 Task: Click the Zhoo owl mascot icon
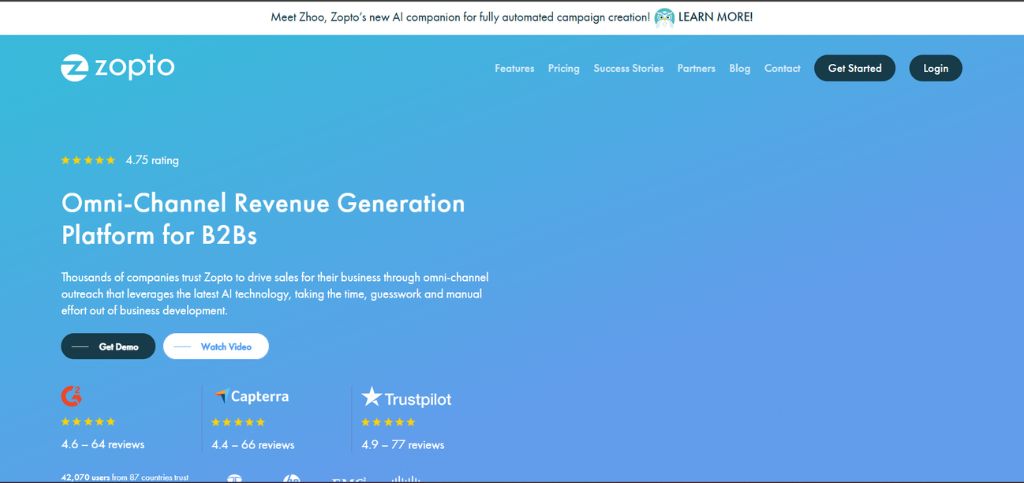664,18
